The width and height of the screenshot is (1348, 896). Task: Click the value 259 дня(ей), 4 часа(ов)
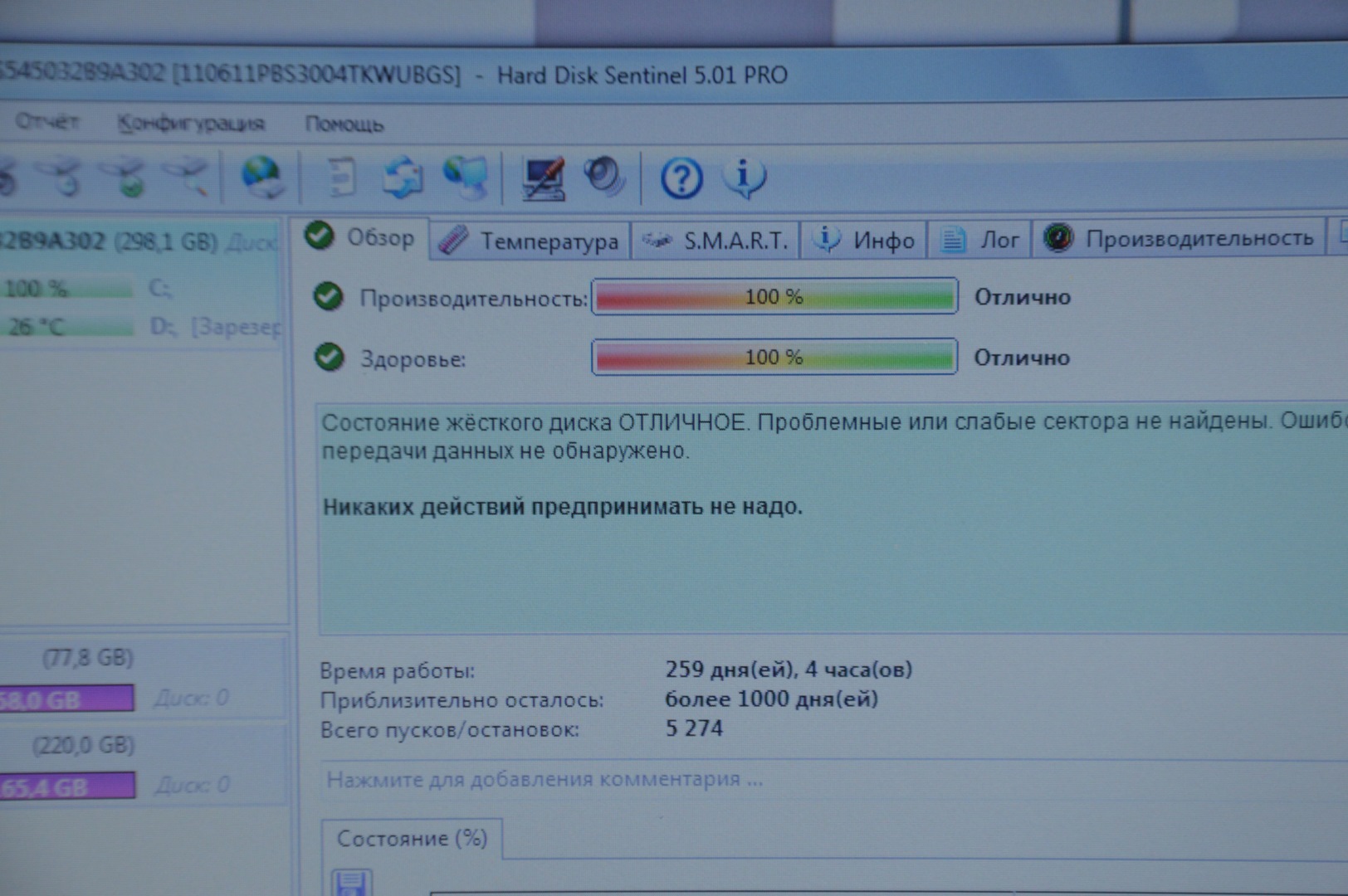pyautogui.click(x=789, y=670)
